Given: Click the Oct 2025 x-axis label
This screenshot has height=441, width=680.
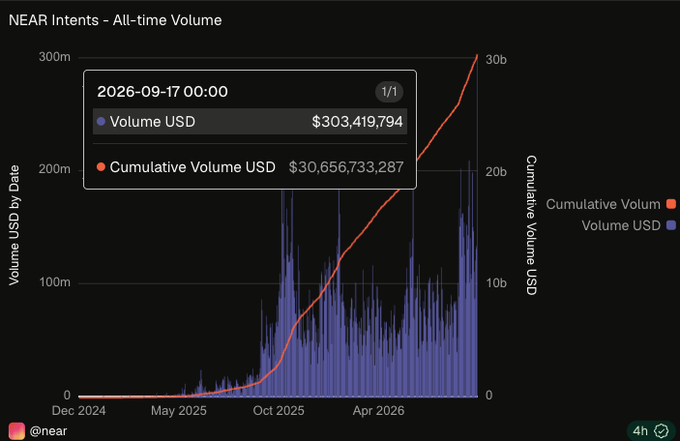Looking at the screenshot, I should point(278,411).
